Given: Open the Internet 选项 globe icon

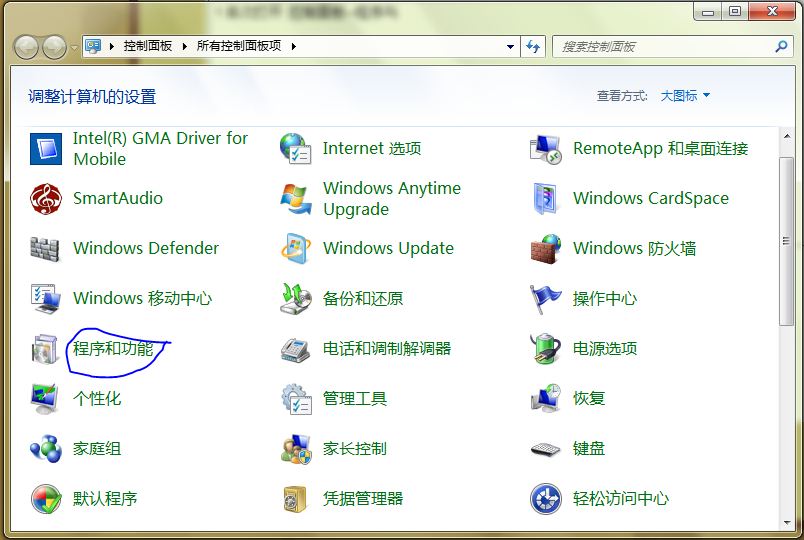Looking at the screenshot, I should (296, 149).
